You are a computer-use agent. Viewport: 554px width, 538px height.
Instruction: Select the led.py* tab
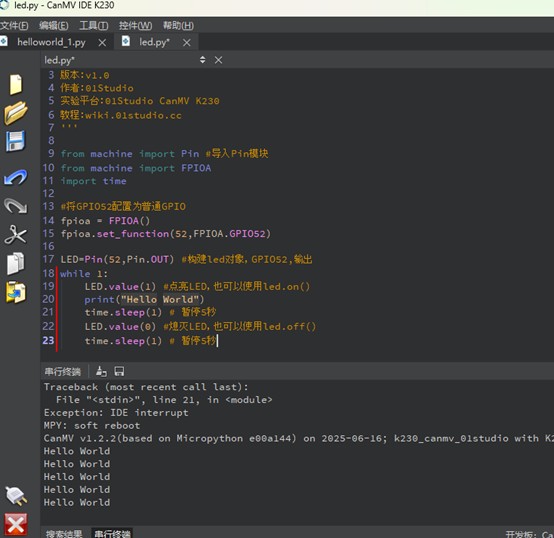point(154,42)
